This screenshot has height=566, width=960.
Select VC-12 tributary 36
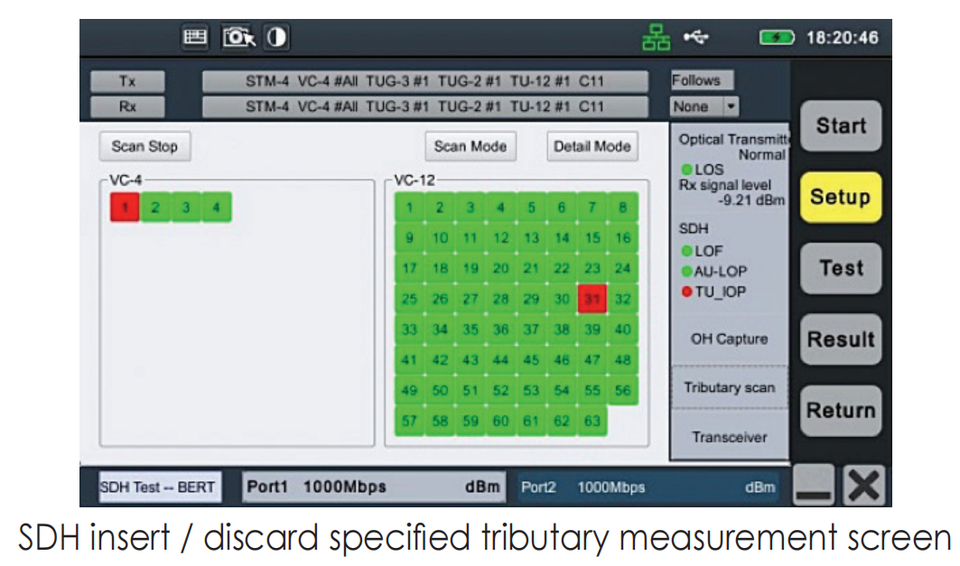(x=501, y=330)
